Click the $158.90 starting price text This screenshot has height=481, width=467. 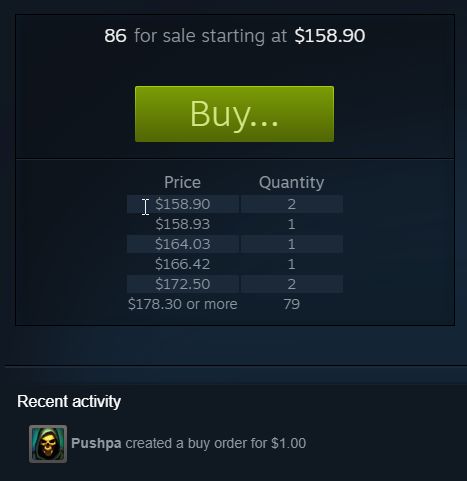click(x=330, y=36)
